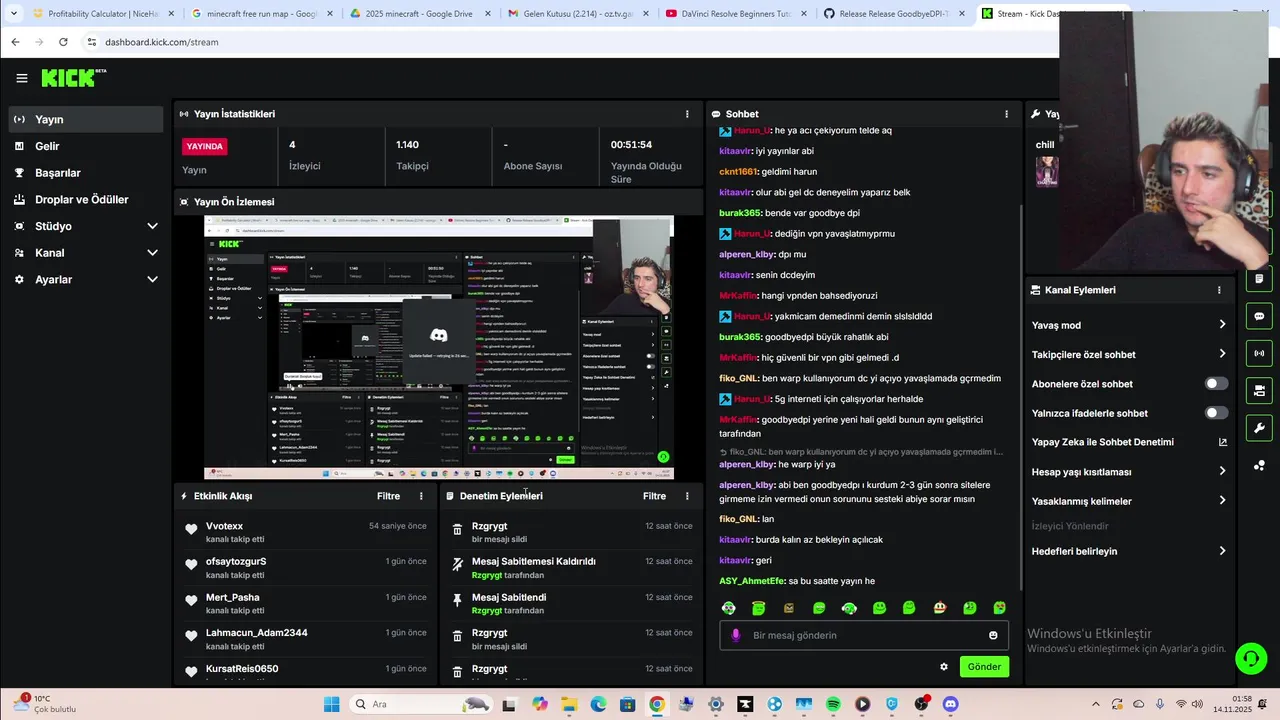This screenshot has height=720, width=1280.
Task: Select Droplar ve Ödüller in sidebar
Action: pos(86,199)
